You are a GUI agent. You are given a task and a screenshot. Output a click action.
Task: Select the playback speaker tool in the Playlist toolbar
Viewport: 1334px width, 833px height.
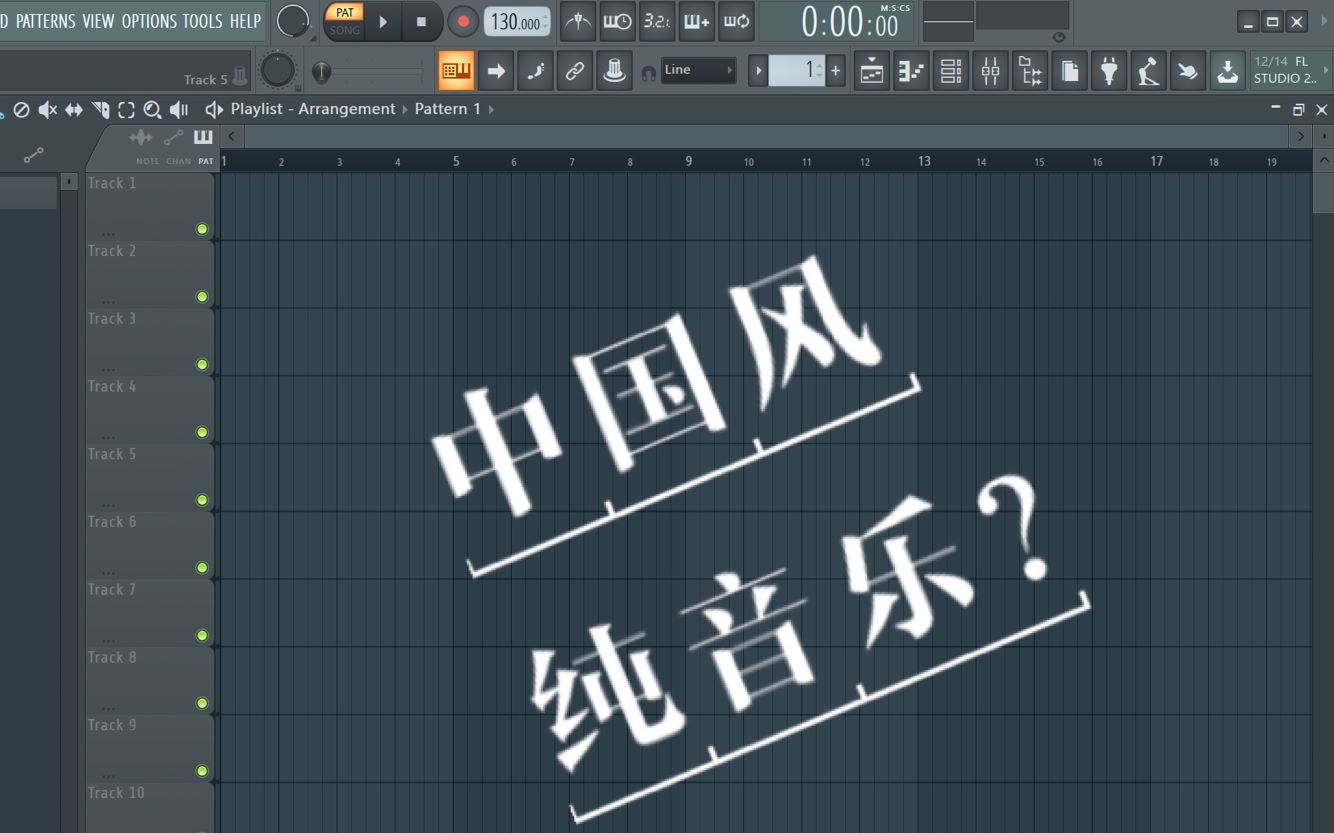(x=179, y=110)
